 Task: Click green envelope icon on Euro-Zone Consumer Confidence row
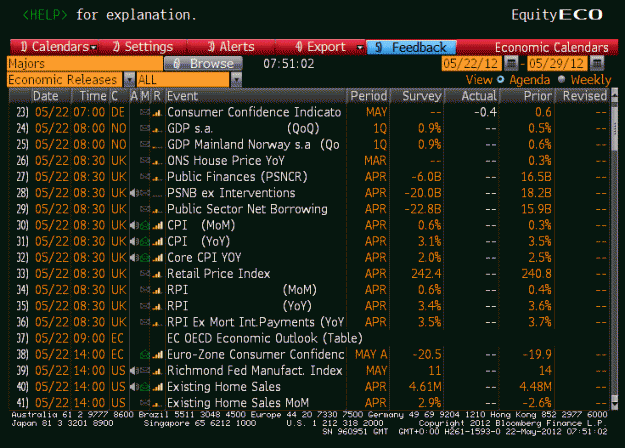click(x=145, y=355)
